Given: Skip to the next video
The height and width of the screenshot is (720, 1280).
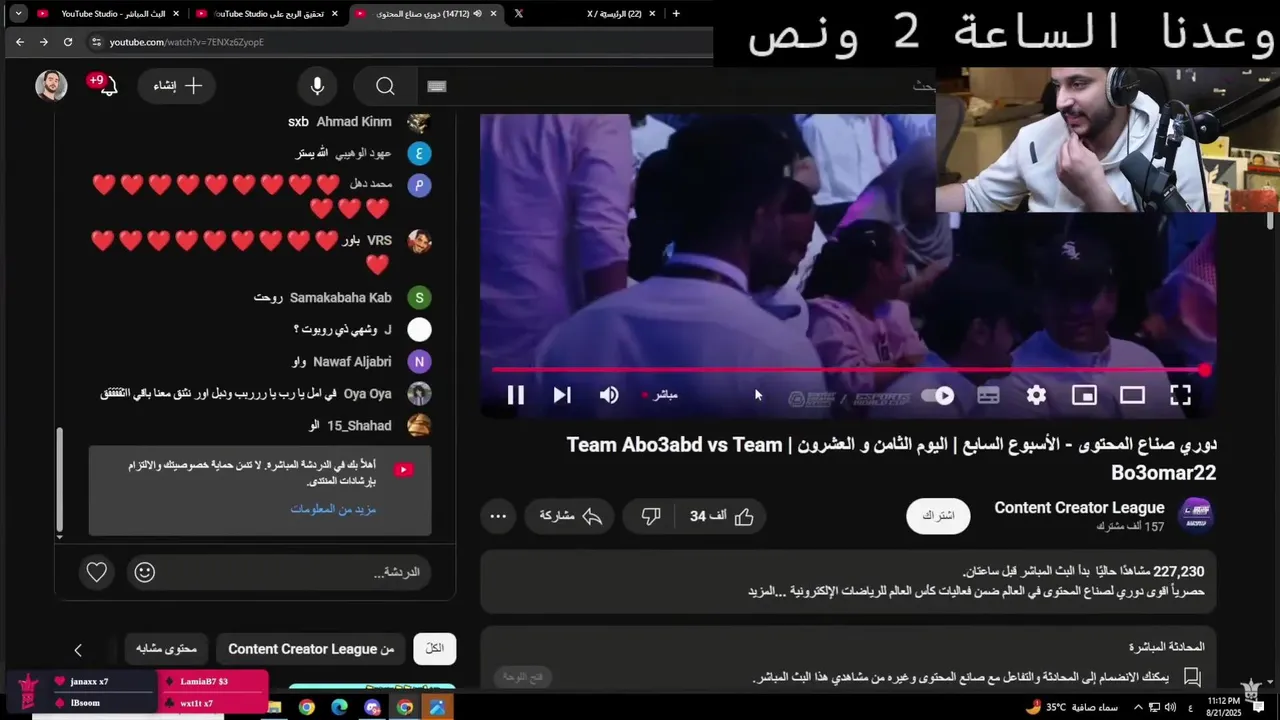Looking at the screenshot, I should [x=562, y=395].
